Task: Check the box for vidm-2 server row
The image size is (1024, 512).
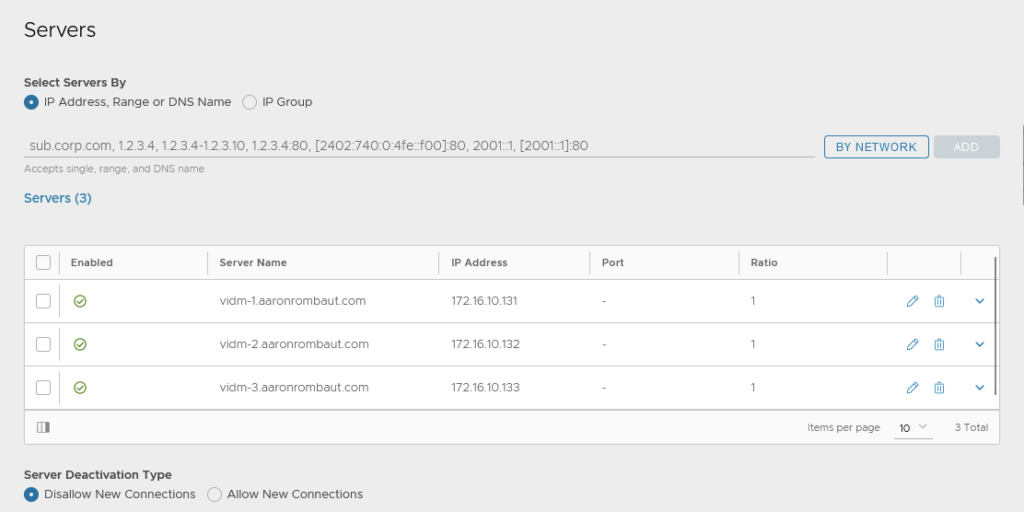Action: point(43,344)
